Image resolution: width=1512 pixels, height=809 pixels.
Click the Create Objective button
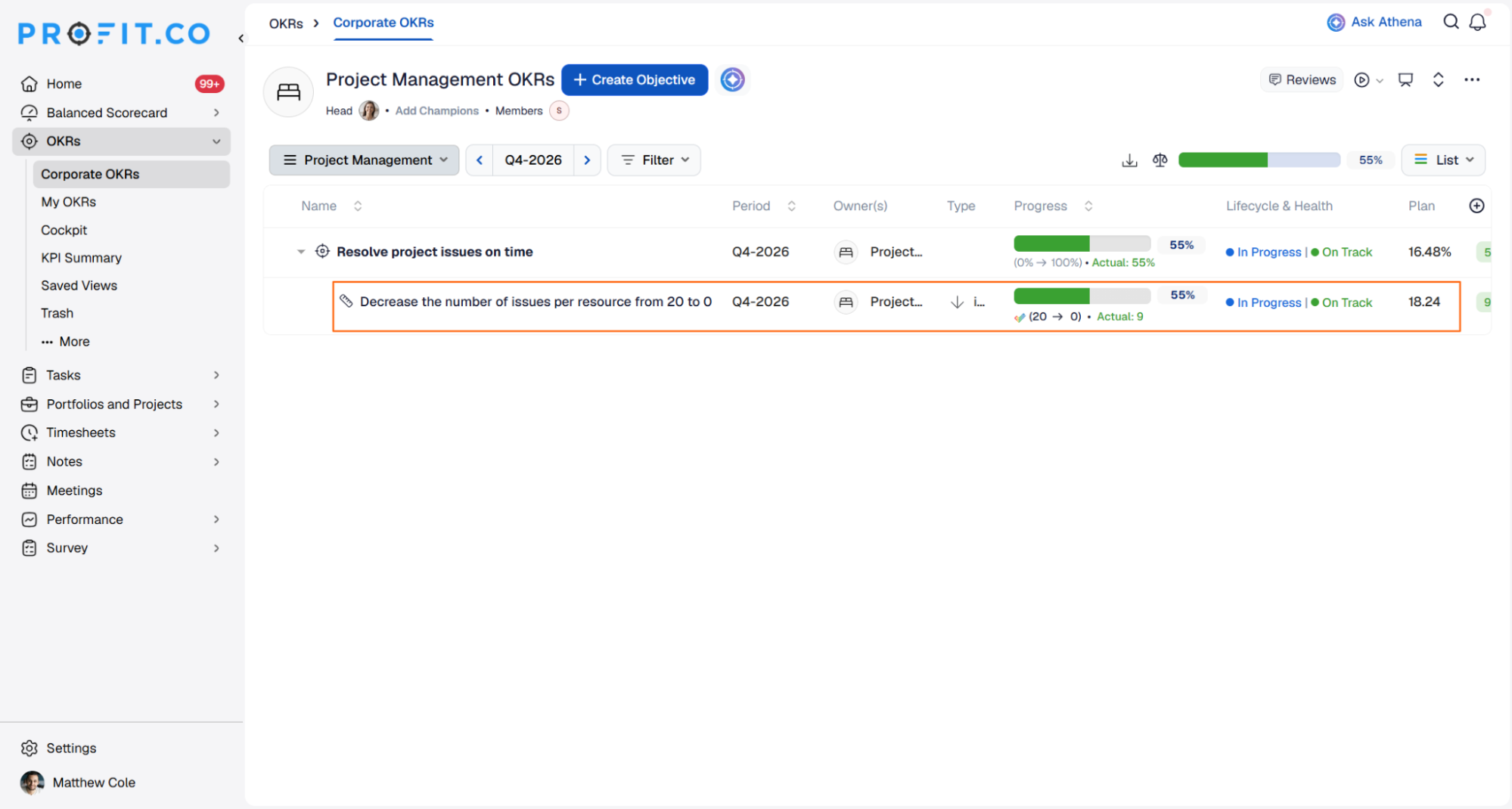click(x=635, y=79)
